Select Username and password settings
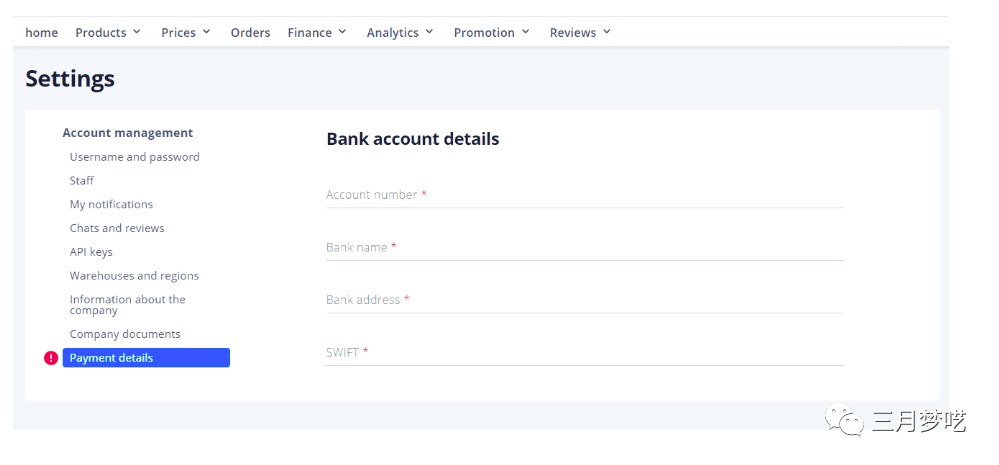The width and height of the screenshot is (999, 465). pos(134,157)
